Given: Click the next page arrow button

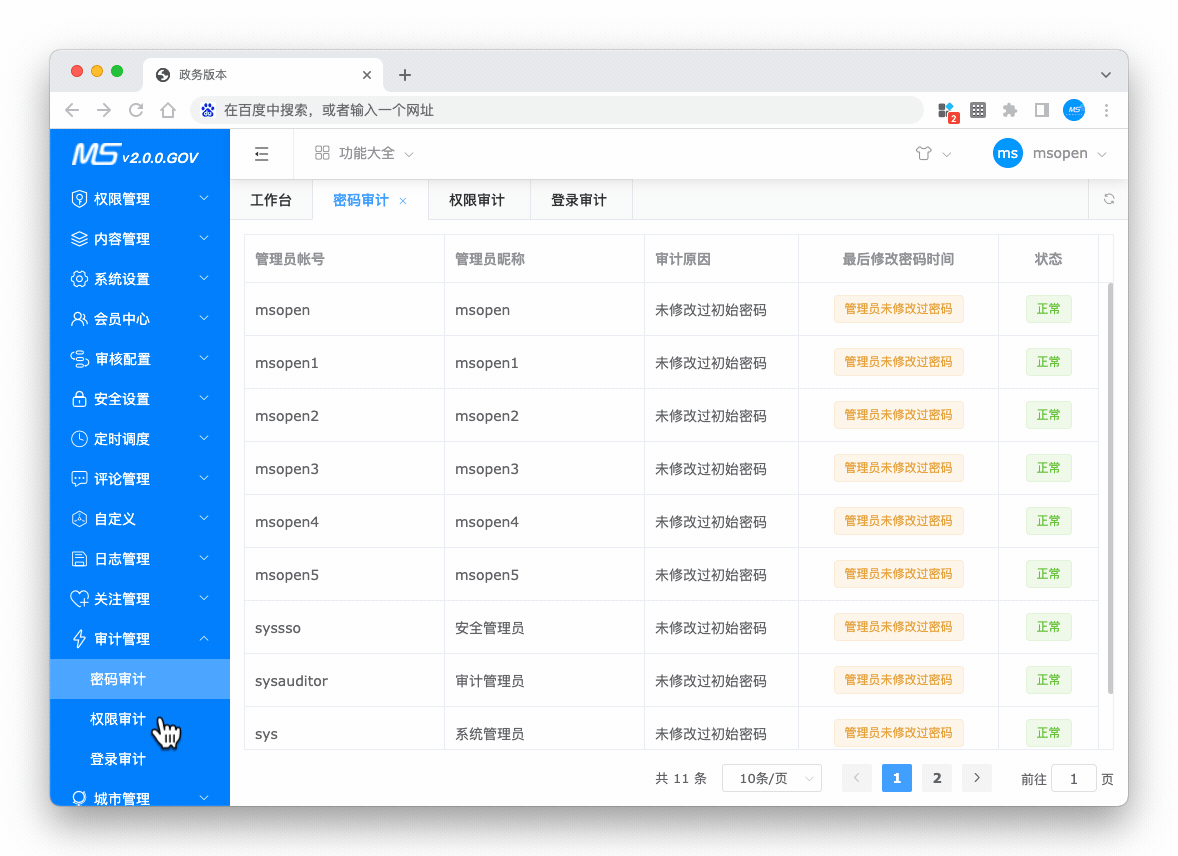Looking at the screenshot, I should point(976,778).
